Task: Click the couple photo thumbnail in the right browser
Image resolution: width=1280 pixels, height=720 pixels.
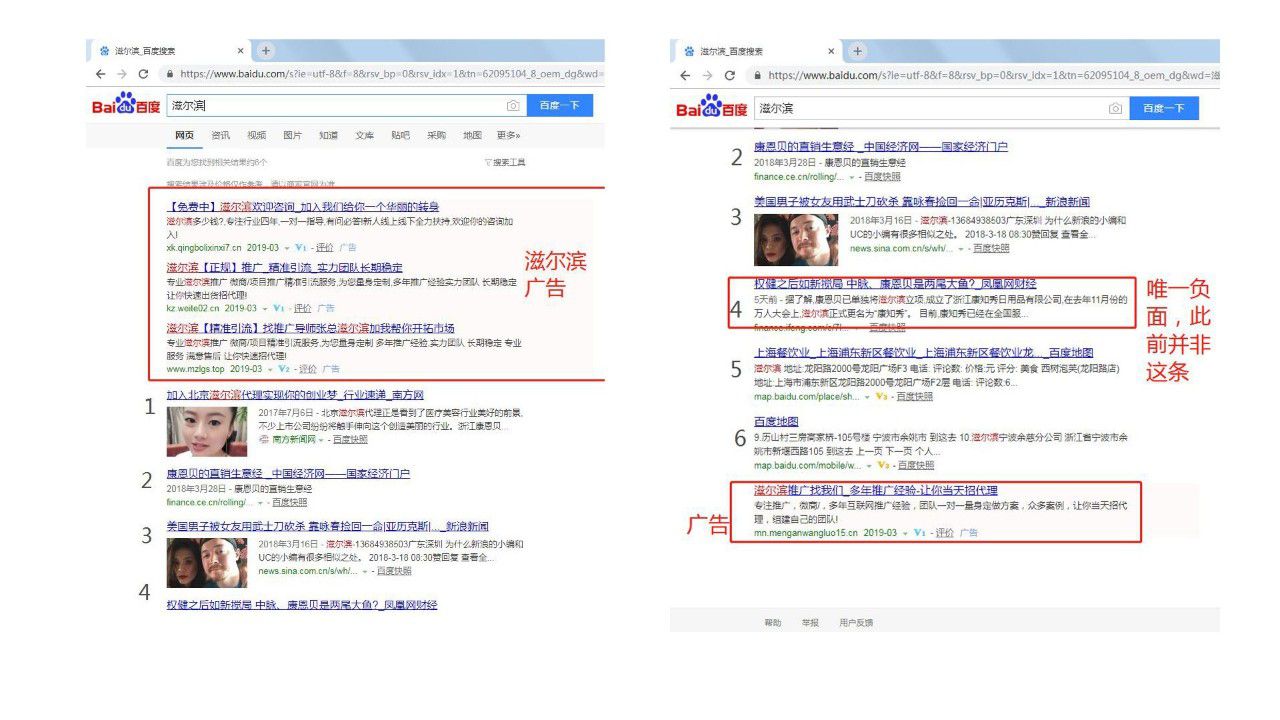Action: (x=797, y=240)
